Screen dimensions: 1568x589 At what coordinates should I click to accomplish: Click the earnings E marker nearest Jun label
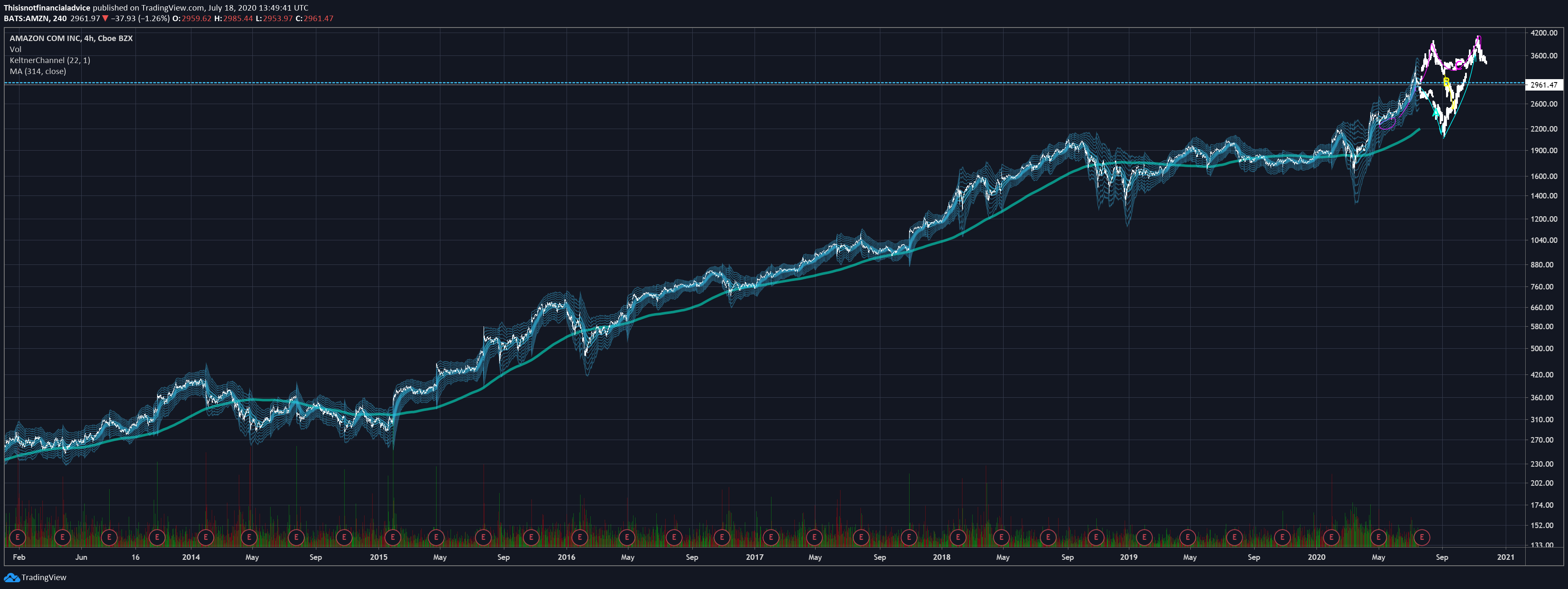pos(63,537)
